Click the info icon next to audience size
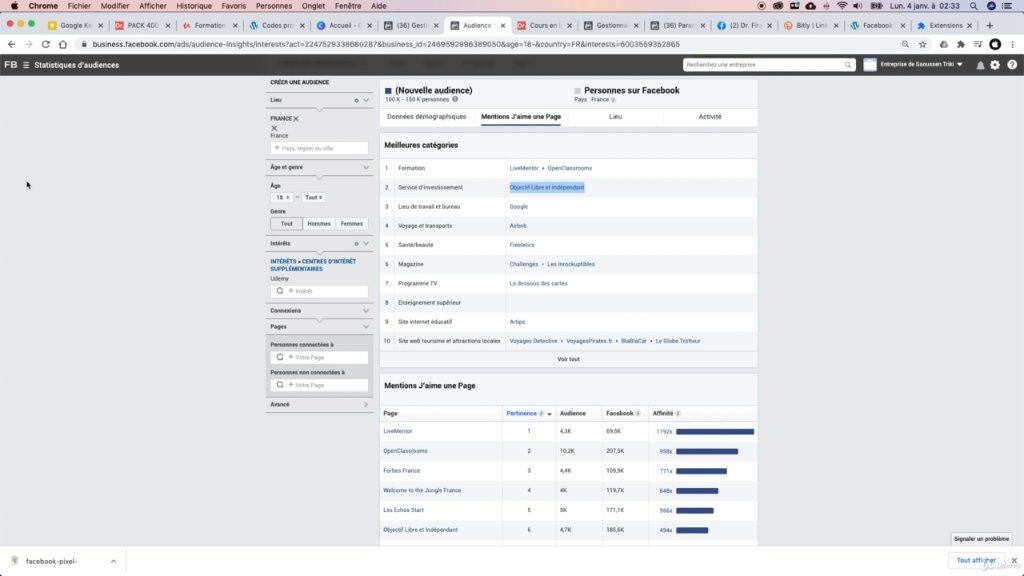Viewport: 1024px width, 576px height. pyautogui.click(x=455, y=99)
